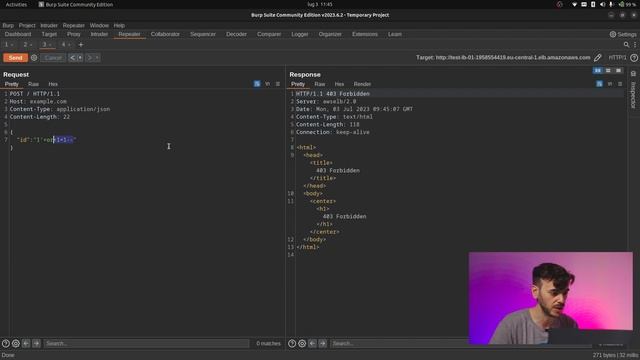Expand the Inspector side panel
Image resolution: width=640 pixels, height=360 pixels.
(633, 90)
